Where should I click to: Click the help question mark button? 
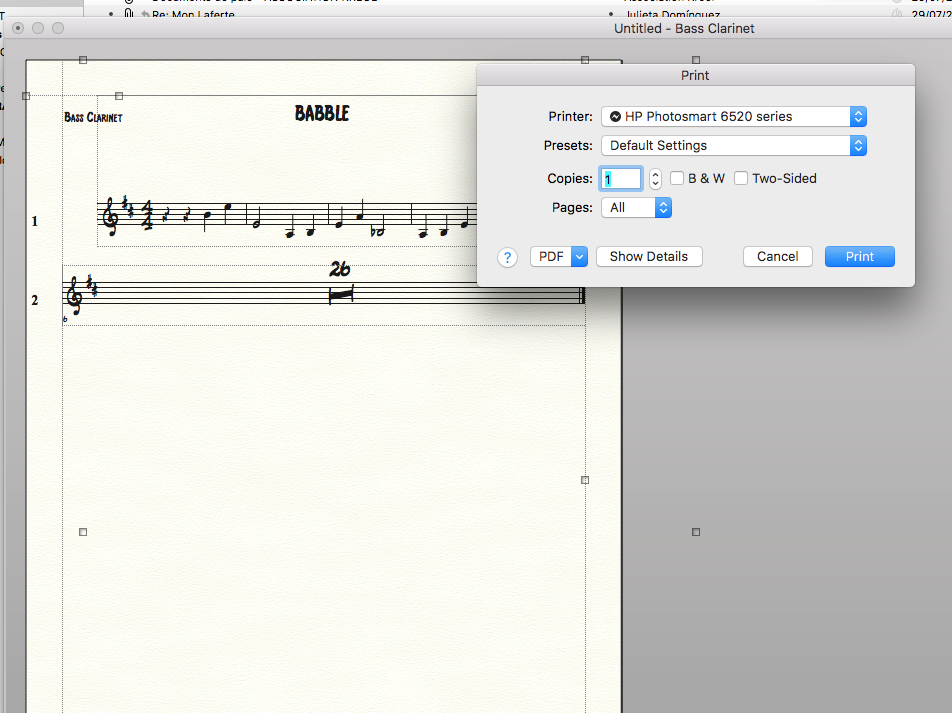pyautogui.click(x=508, y=257)
